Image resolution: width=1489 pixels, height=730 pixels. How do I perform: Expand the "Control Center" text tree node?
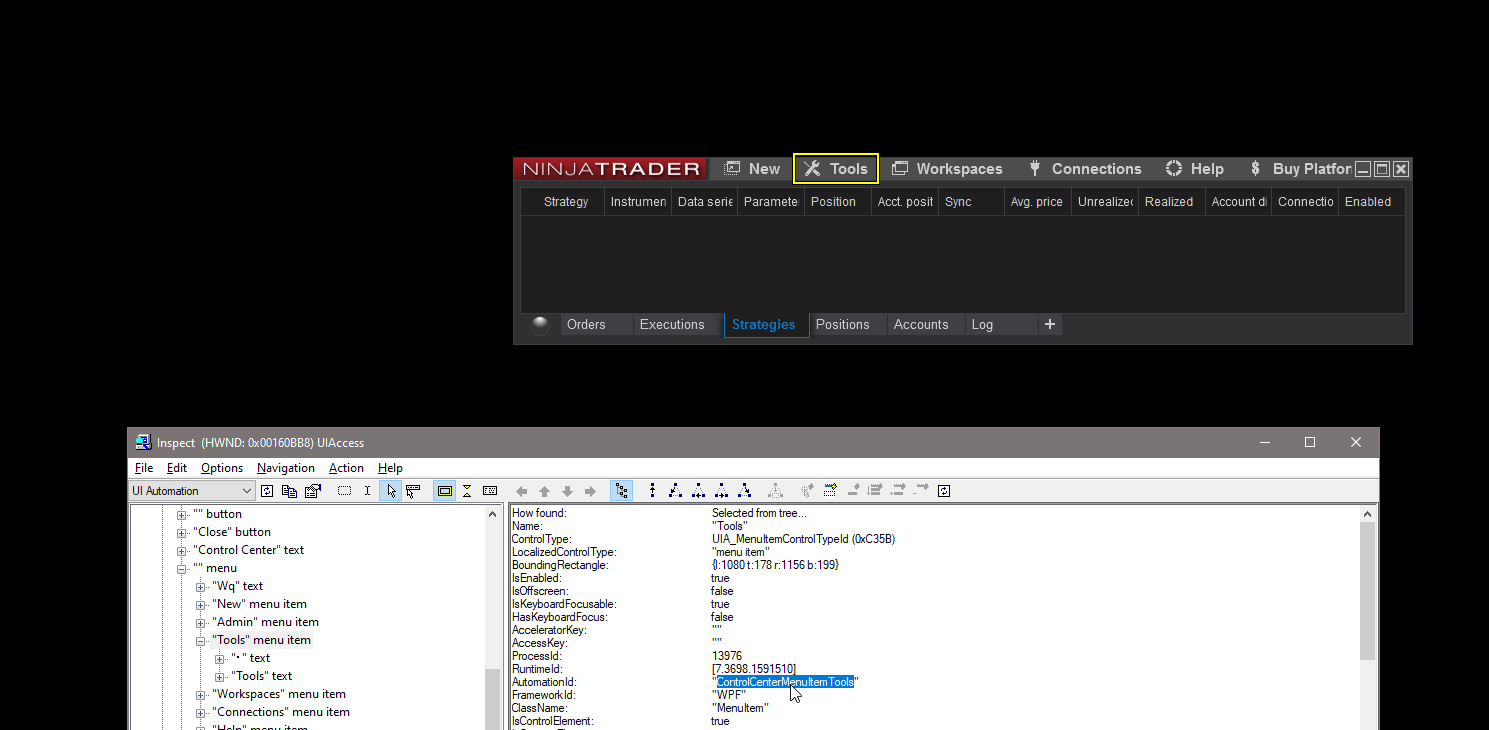pos(182,551)
